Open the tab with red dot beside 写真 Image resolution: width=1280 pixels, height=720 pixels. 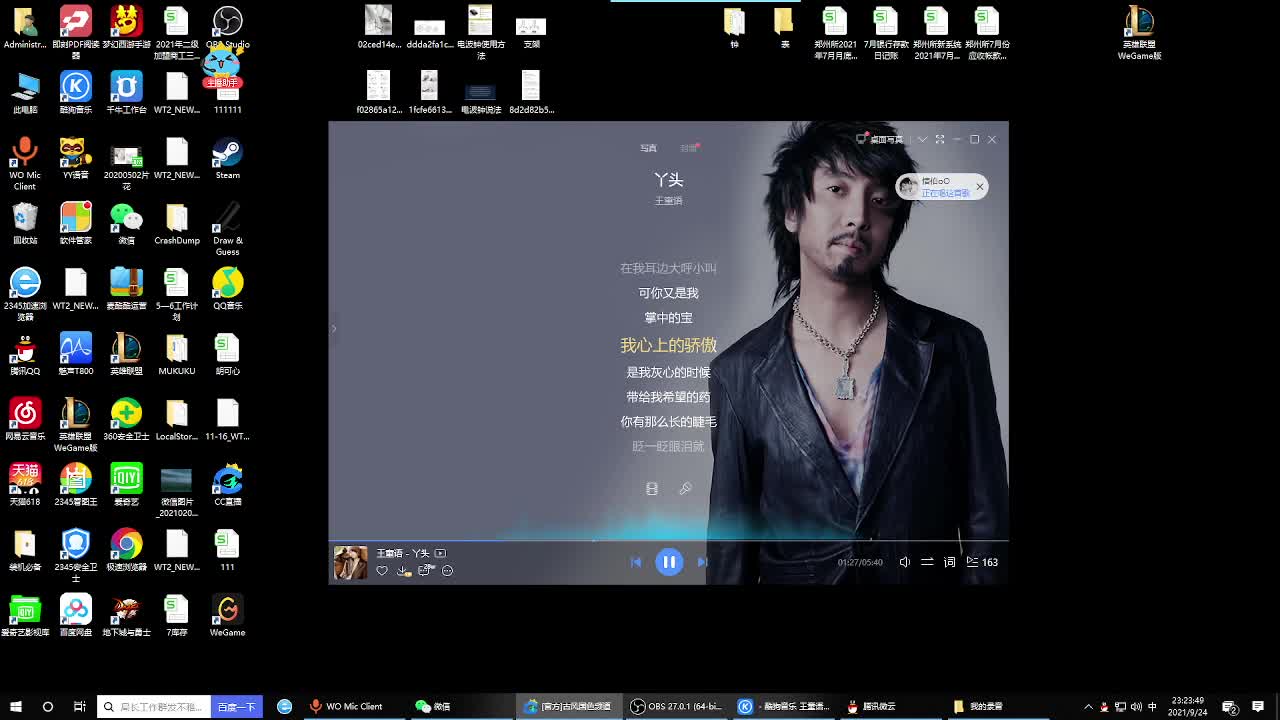tap(688, 148)
